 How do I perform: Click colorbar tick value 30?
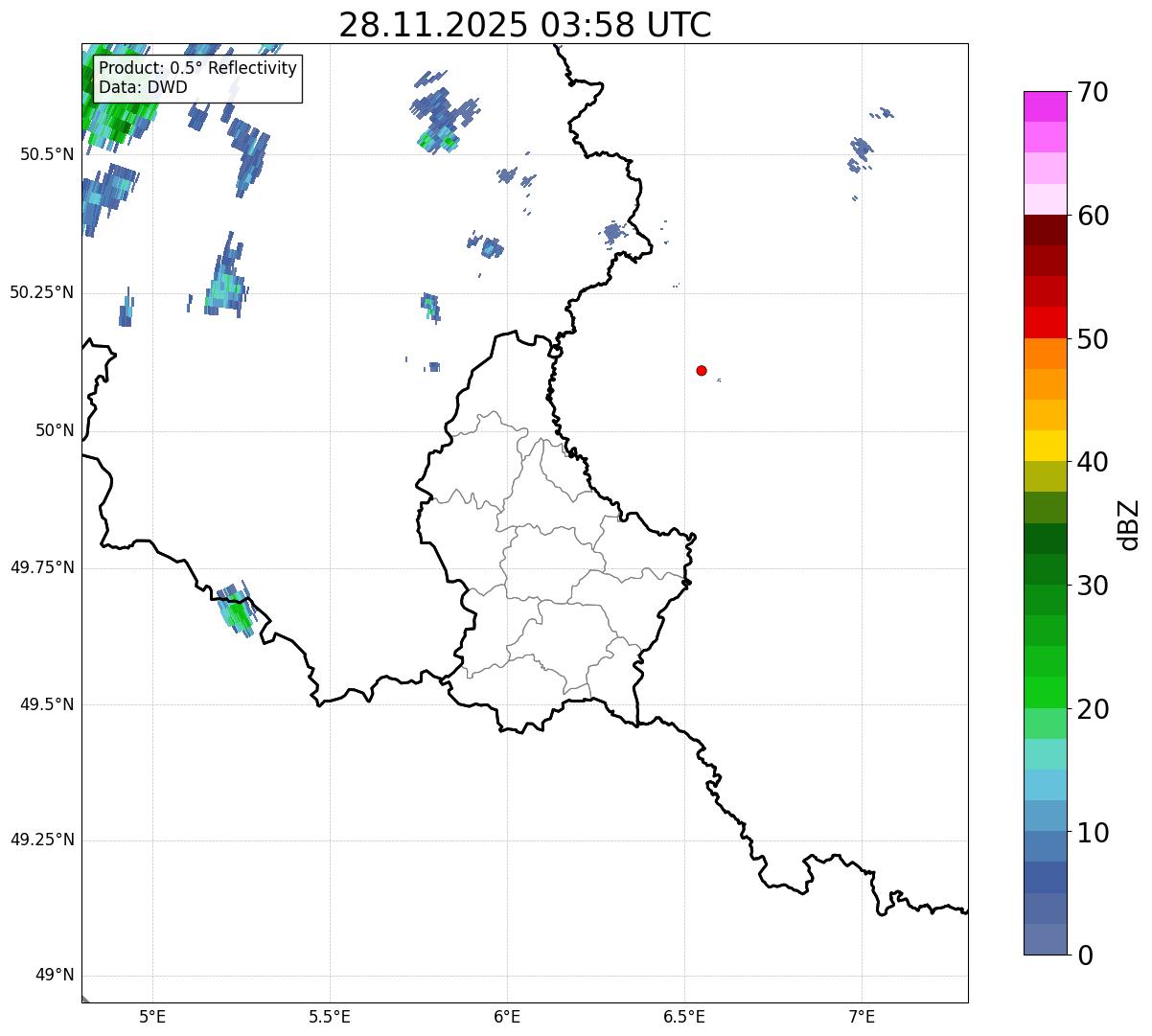click(x=1093, y=586)
